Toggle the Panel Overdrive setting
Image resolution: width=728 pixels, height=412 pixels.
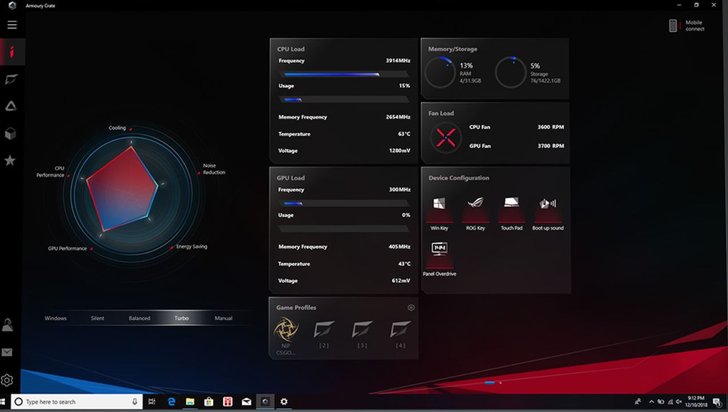click(x=439, y=259)
